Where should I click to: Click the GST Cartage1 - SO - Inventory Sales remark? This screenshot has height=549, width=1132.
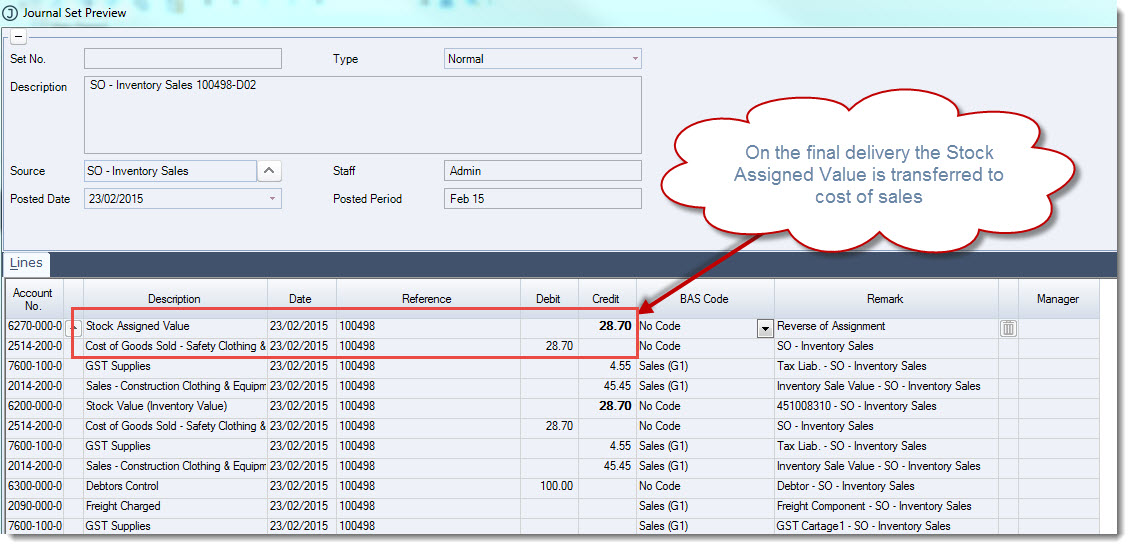coord(886,526)
